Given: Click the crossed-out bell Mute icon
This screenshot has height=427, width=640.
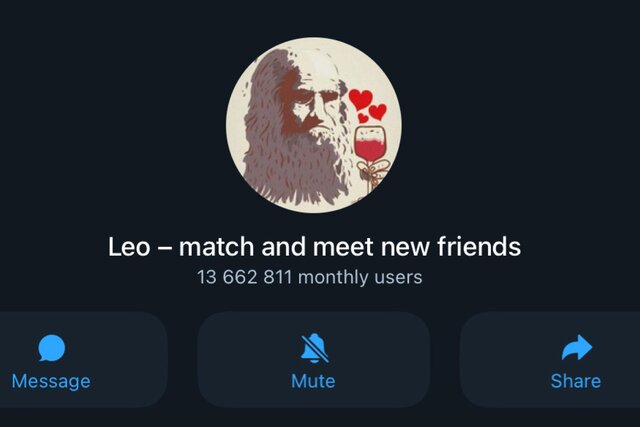Looking at the screenshot, I should pyautogui.click(x=314, y=348).
